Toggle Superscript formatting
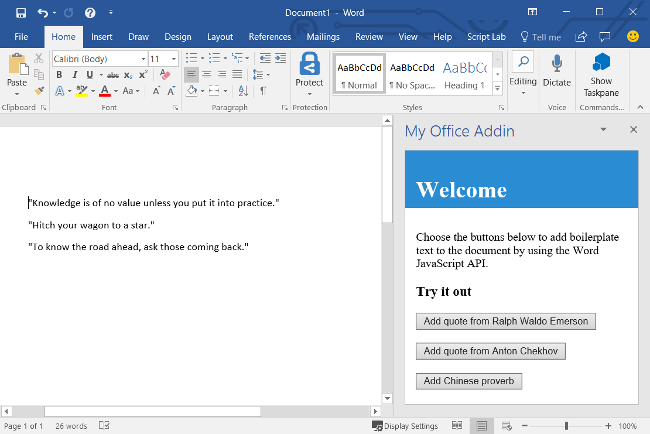The width and height of the screenshot is (650, 434). tap(143, 75)
